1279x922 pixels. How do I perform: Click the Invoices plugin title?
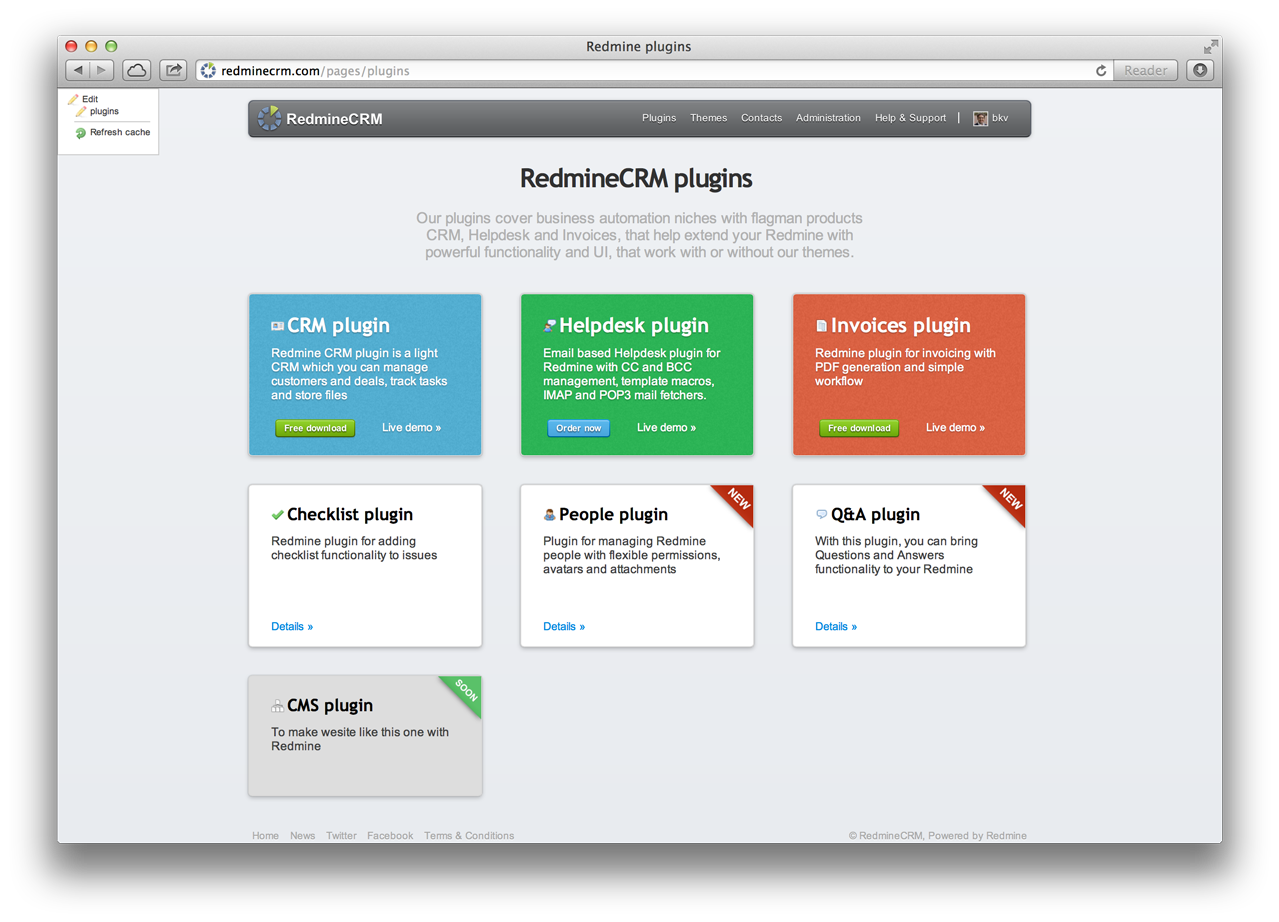[x=900, y=326]
